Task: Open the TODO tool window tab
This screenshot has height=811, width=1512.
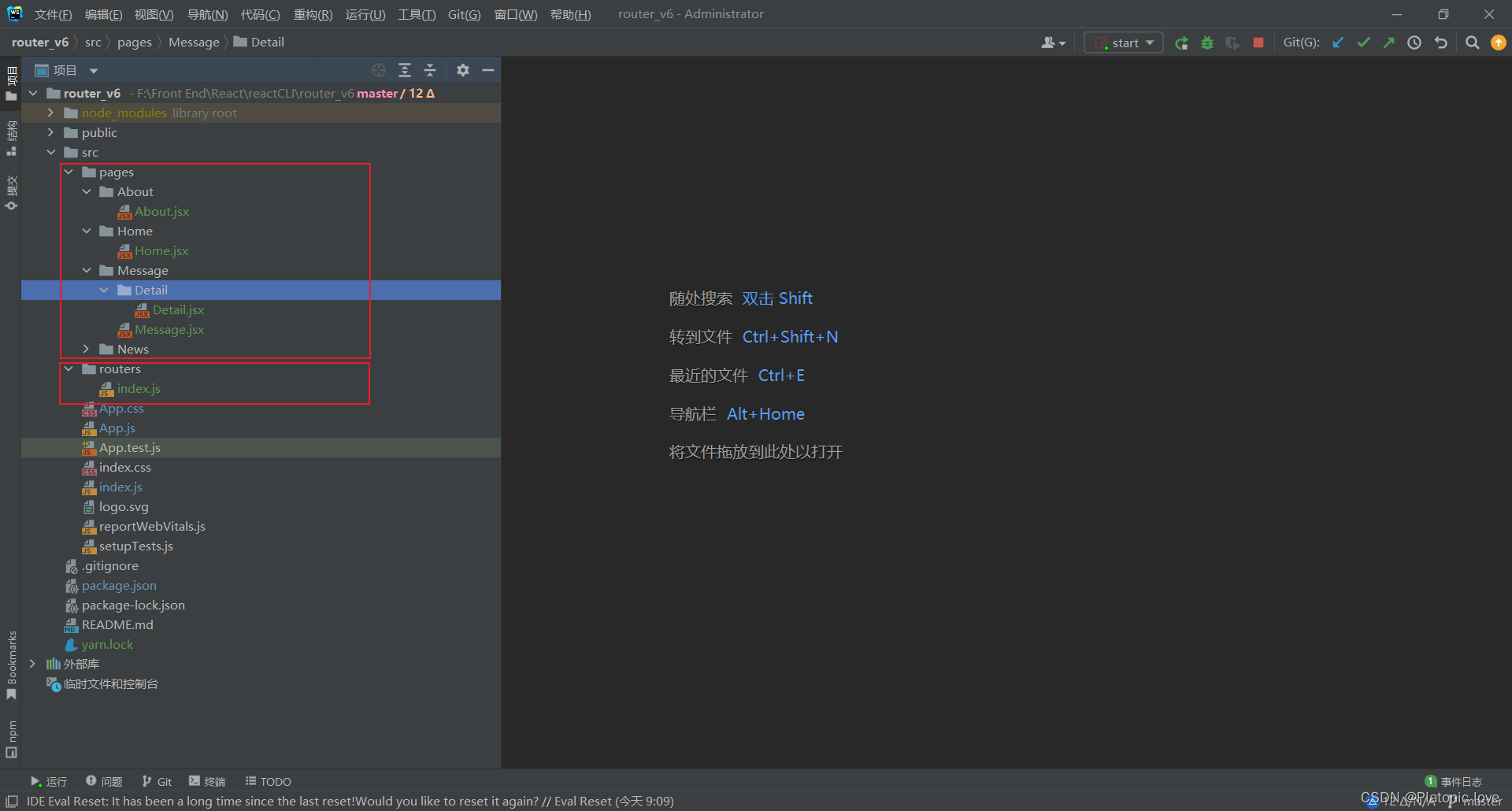Action: pyautogui.click(x=269, y=781)
